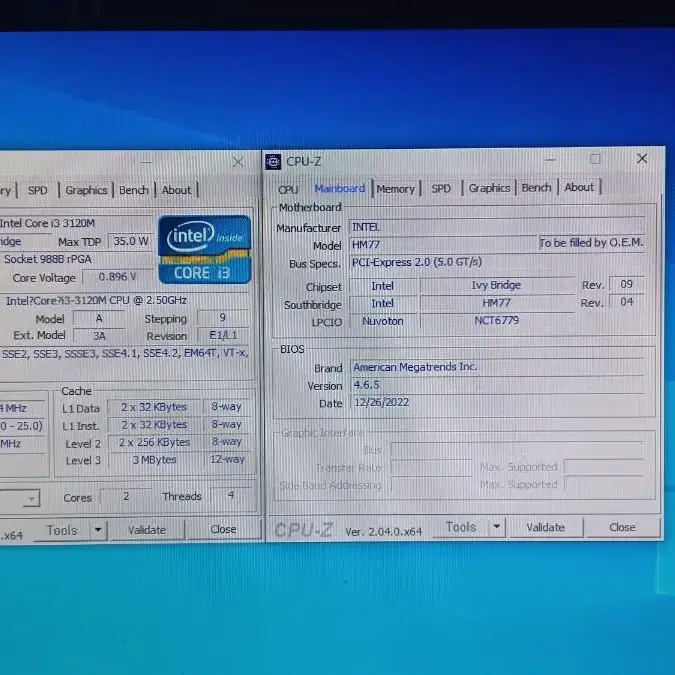Click Tools button in right window
The width and height of the screenshot is (675, 675).
[461, 527]
